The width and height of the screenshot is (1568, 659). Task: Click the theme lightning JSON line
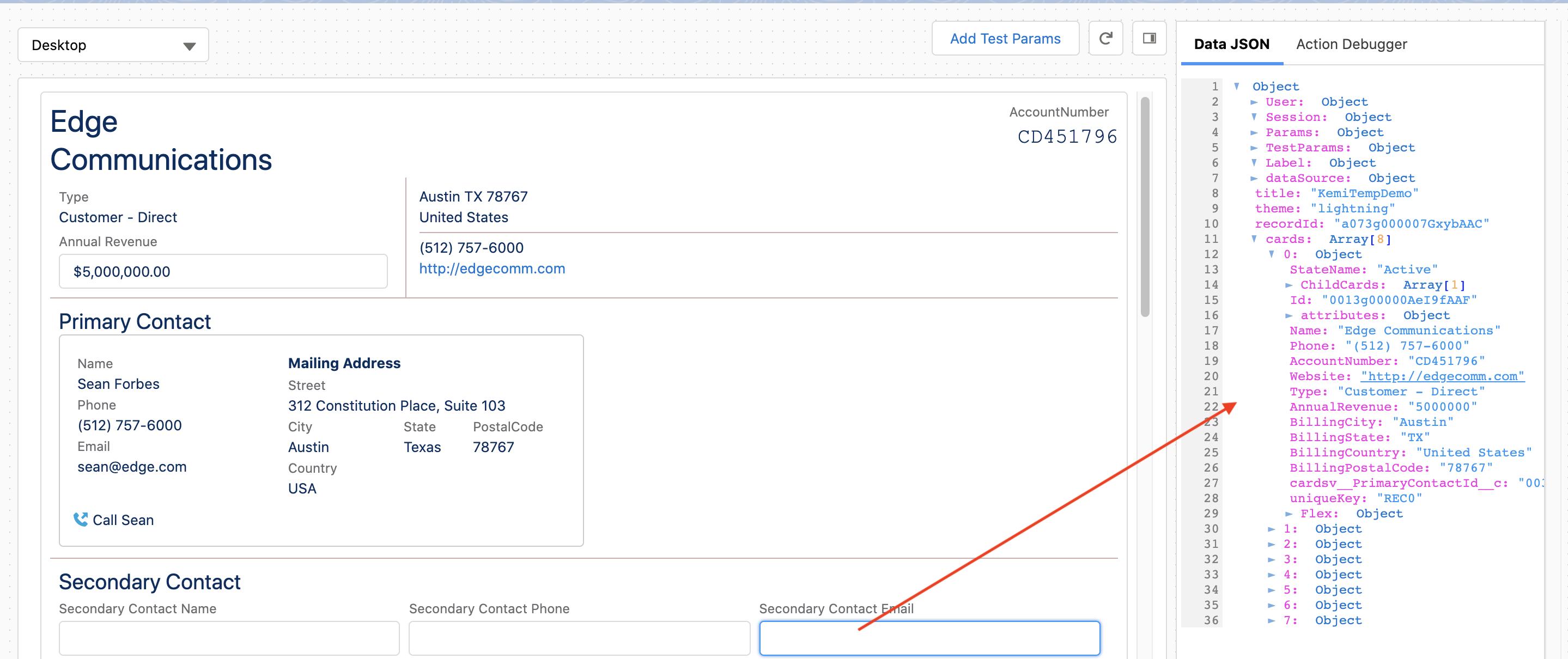(x=1325, y=208)
